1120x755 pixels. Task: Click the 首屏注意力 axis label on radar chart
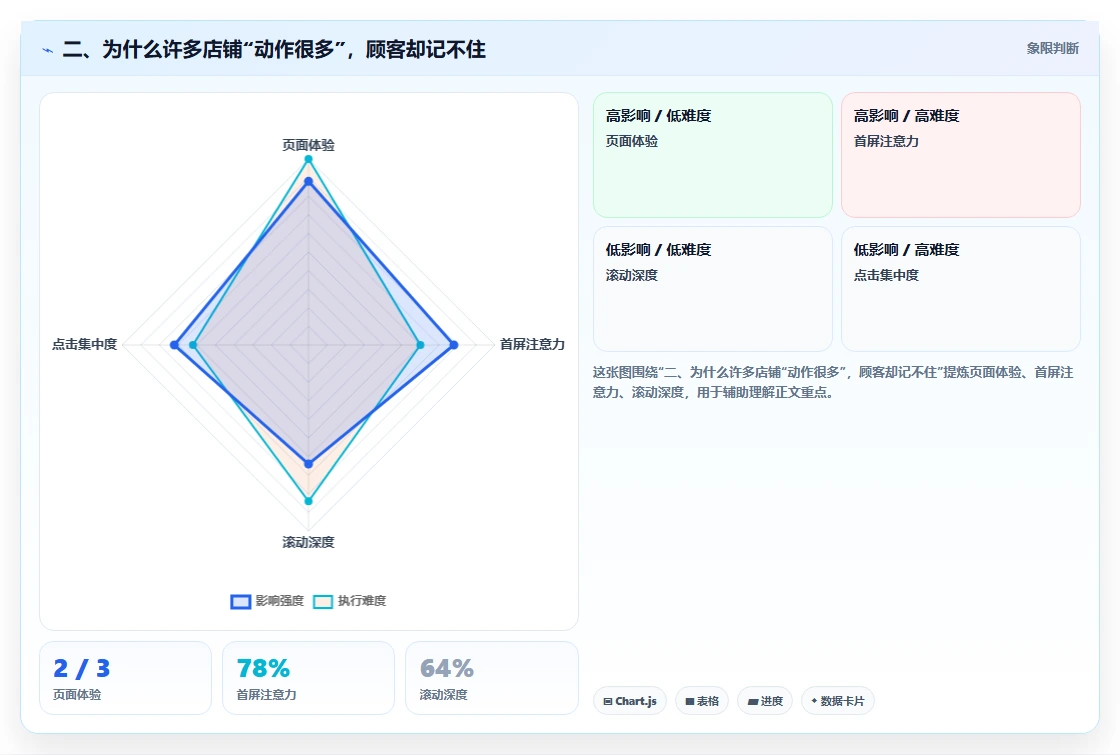coord(532,344)
